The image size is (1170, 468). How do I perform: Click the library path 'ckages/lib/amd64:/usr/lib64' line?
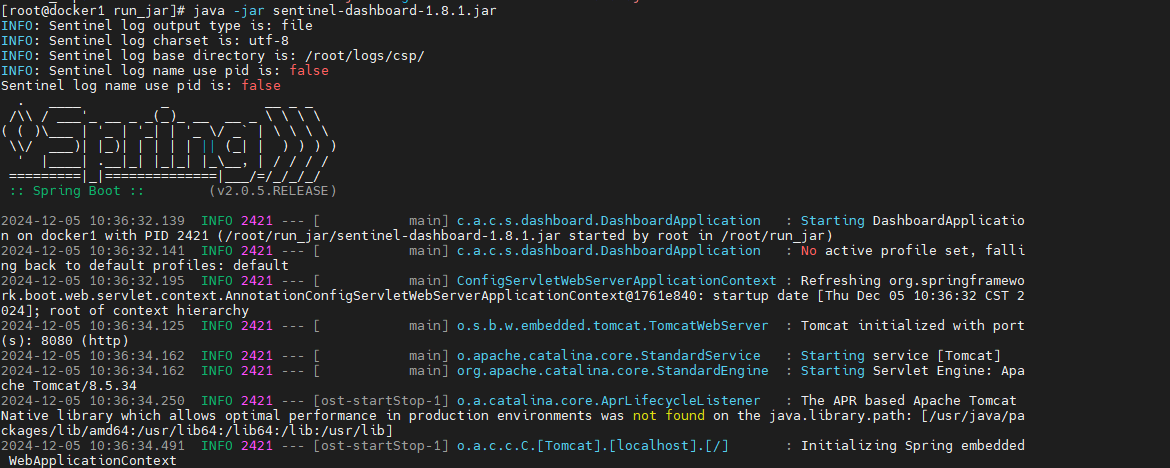tap(197, 431)
